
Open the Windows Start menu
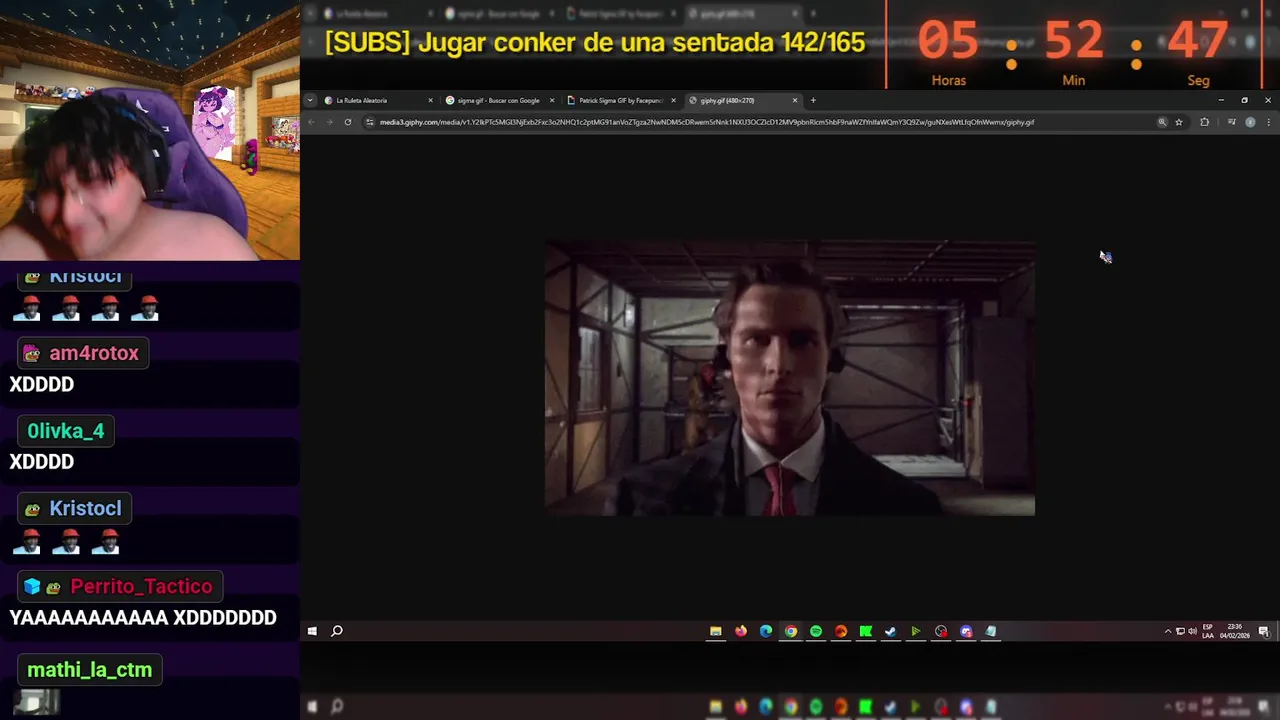[x=312, y=631]
